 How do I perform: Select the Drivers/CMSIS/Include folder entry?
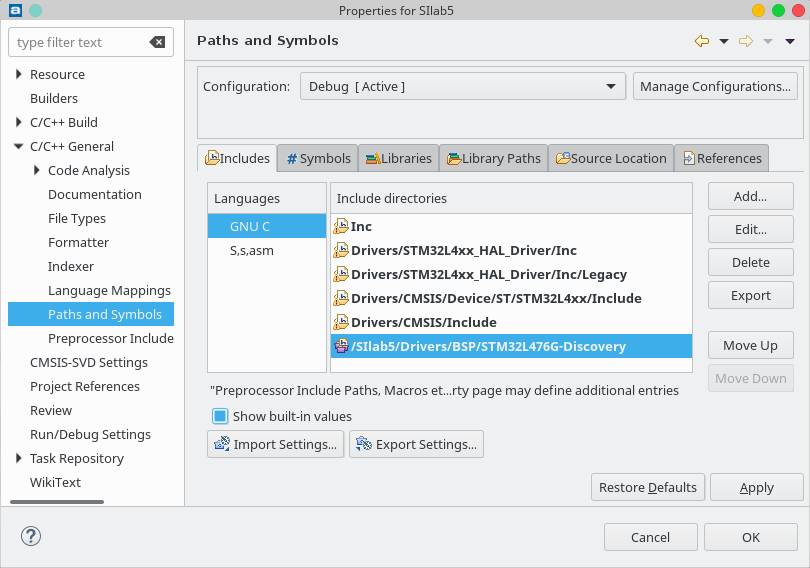423,322
